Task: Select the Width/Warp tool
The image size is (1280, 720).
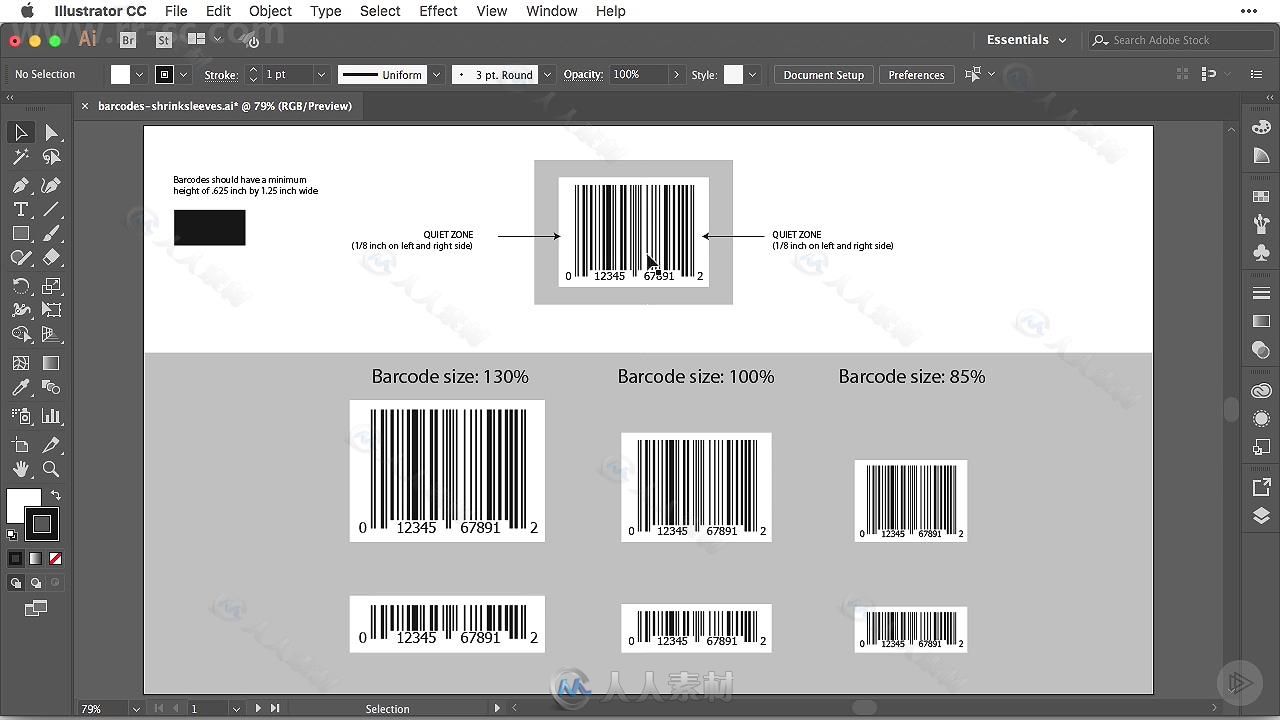Action: click(x=21, y=310)
